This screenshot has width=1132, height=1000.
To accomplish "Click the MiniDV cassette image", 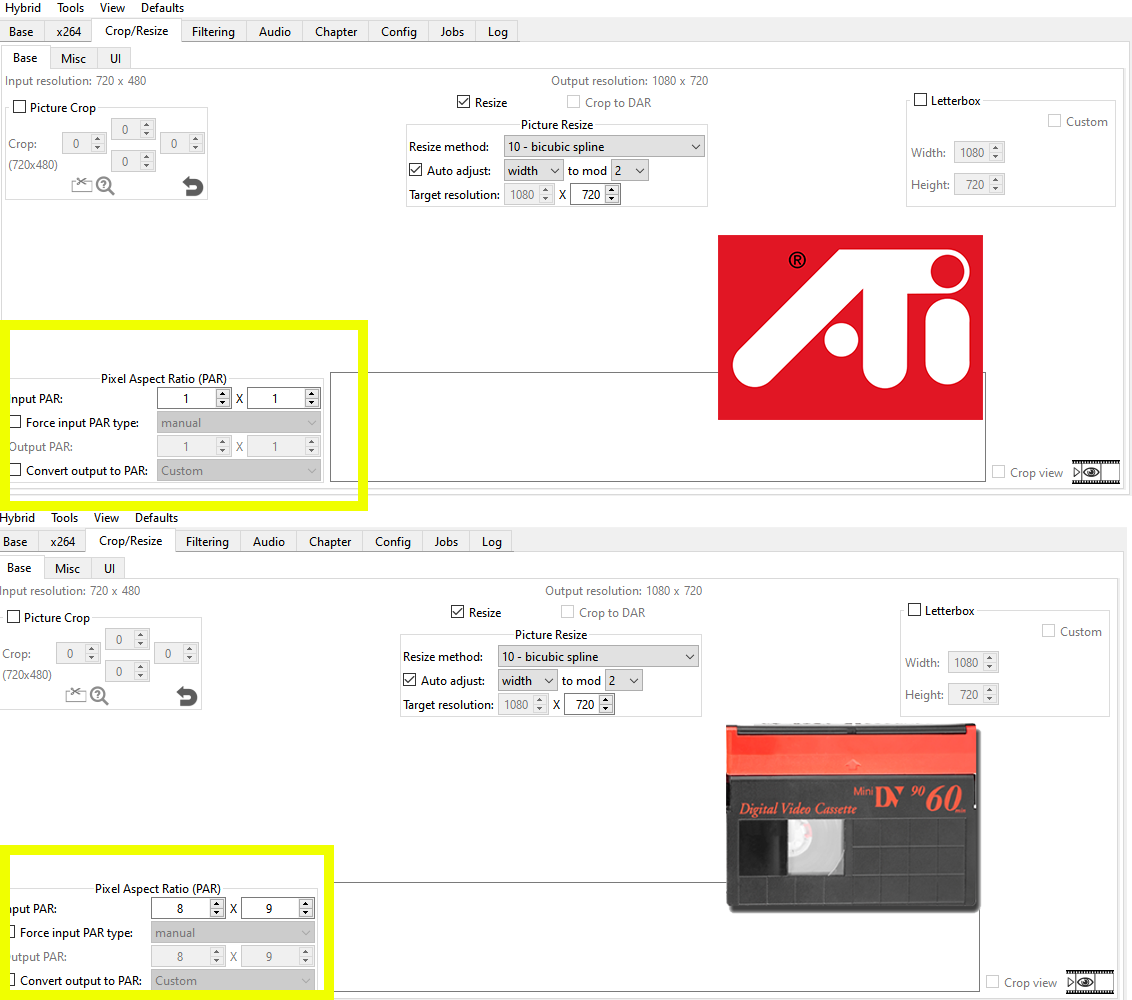I will [852, 817].
